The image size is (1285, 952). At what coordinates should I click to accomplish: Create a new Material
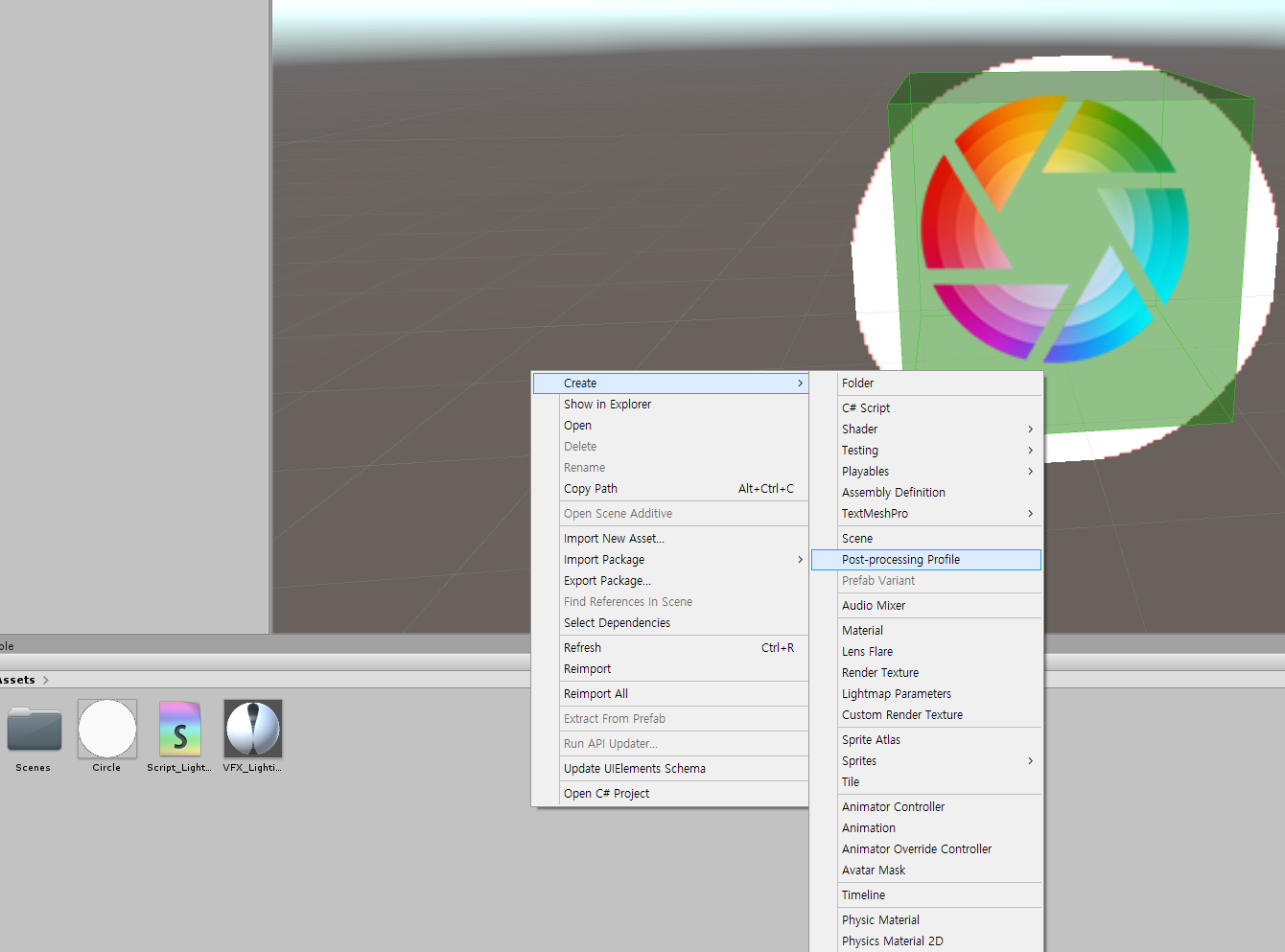(x=926, y=631)
